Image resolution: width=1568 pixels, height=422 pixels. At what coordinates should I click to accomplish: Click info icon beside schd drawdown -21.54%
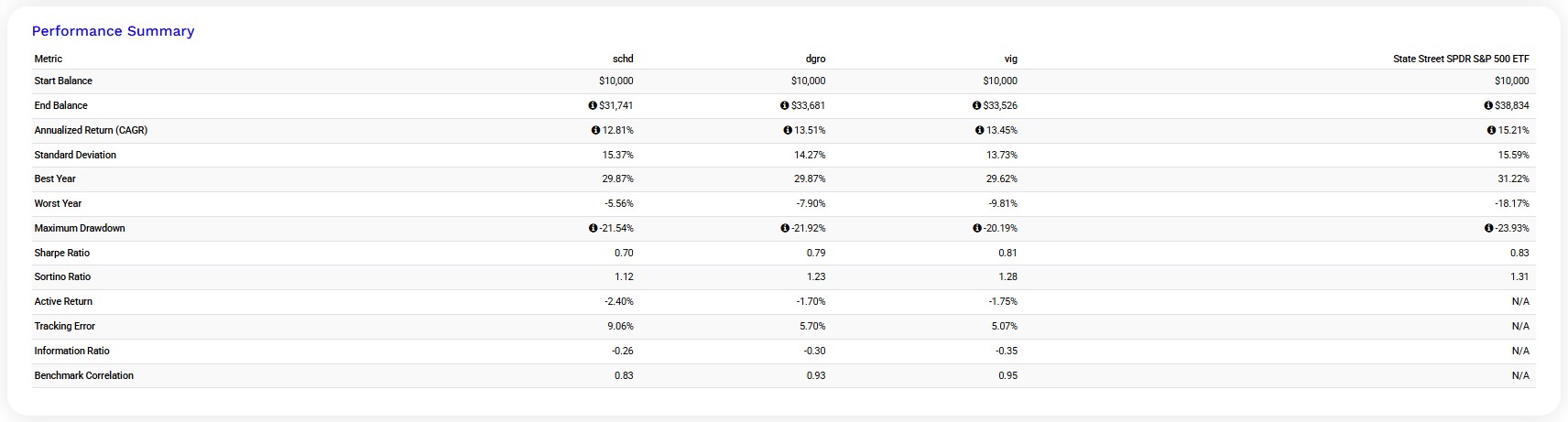[593, 228]
